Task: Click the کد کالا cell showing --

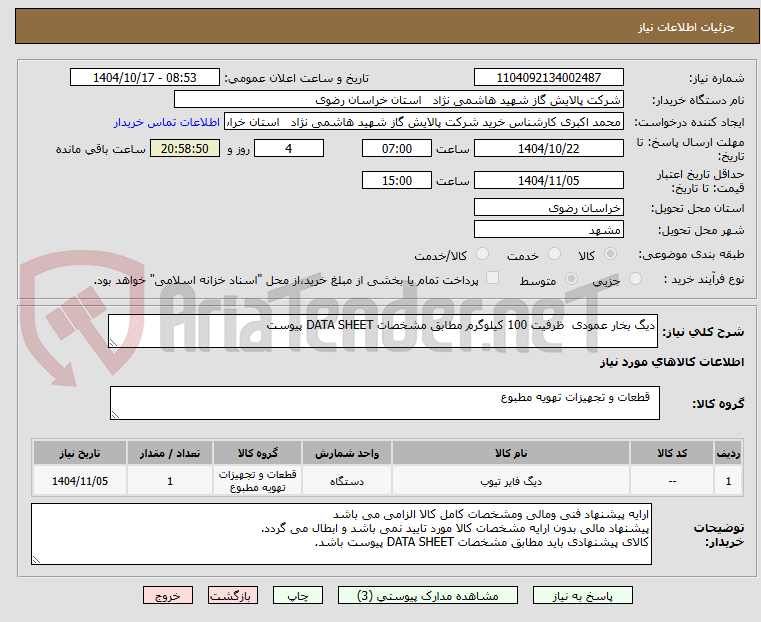Action: coord(672,481)
